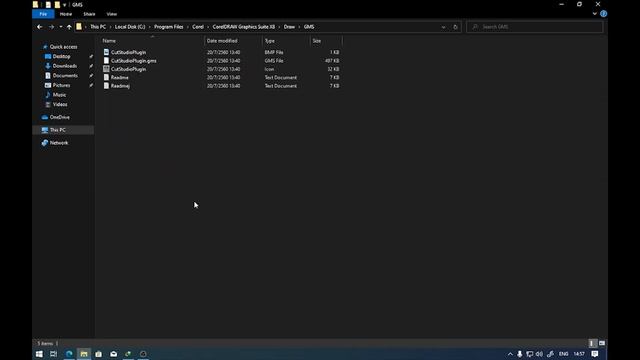Open the volume tray icon
This screenshot has width=640, height=360.
tap(540, 354)
